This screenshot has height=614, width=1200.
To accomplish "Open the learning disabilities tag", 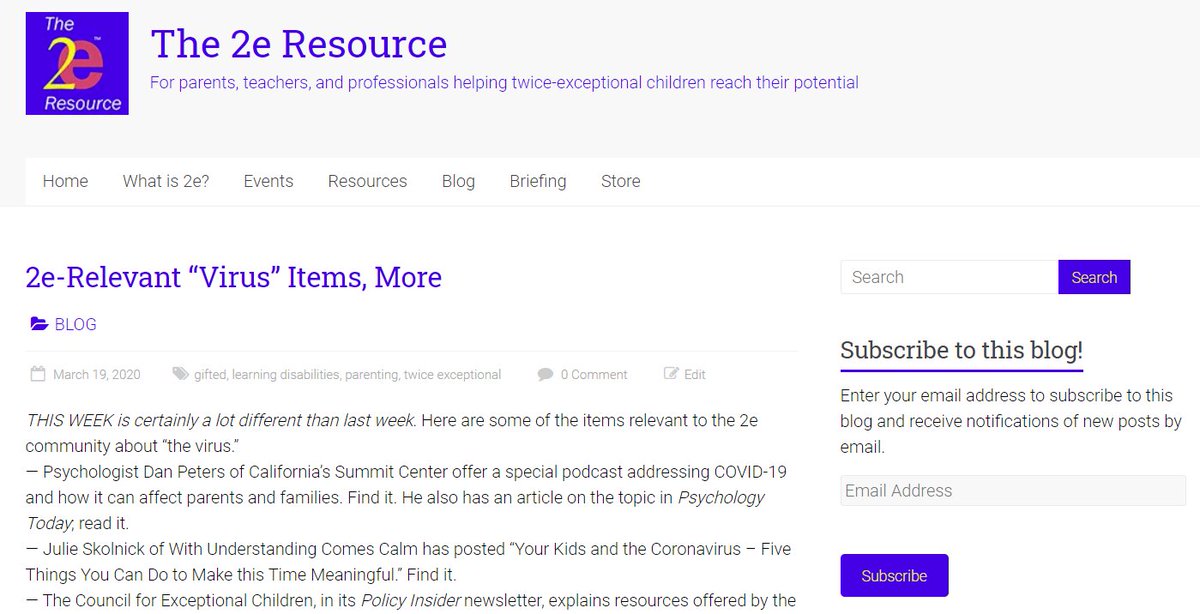I will click(286, 374).
